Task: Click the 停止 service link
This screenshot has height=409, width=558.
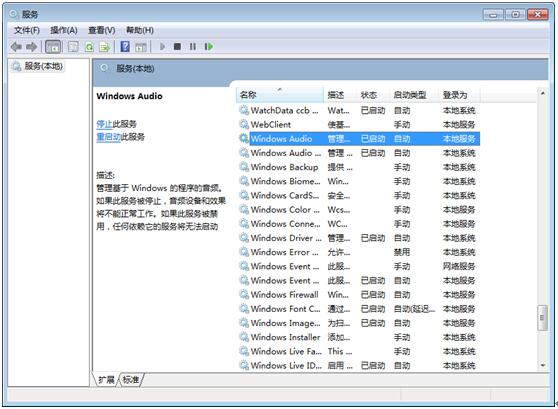Action: (x=104, y=124)
